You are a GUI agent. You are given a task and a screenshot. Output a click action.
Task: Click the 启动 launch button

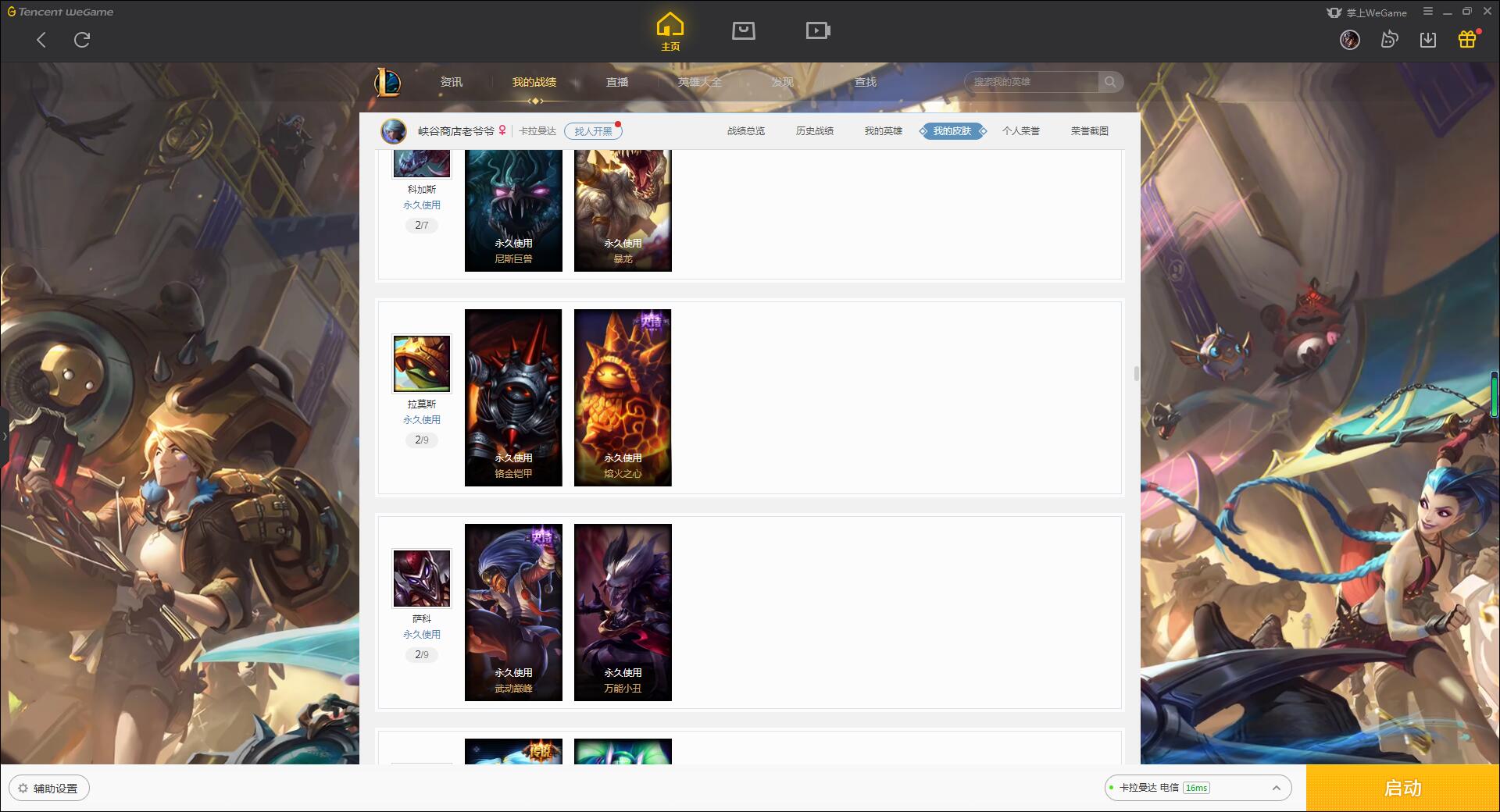click(1403, 788)
